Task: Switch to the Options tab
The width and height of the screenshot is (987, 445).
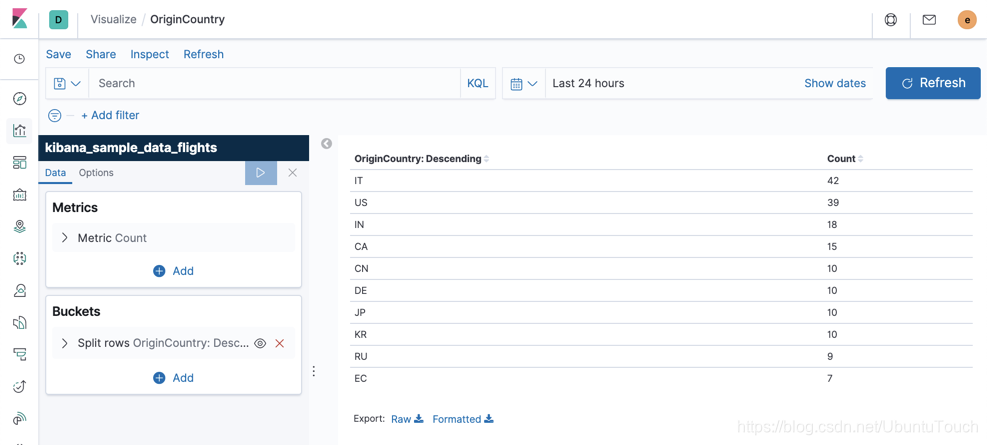Action: pyautogui.click(x=96, y=172)
